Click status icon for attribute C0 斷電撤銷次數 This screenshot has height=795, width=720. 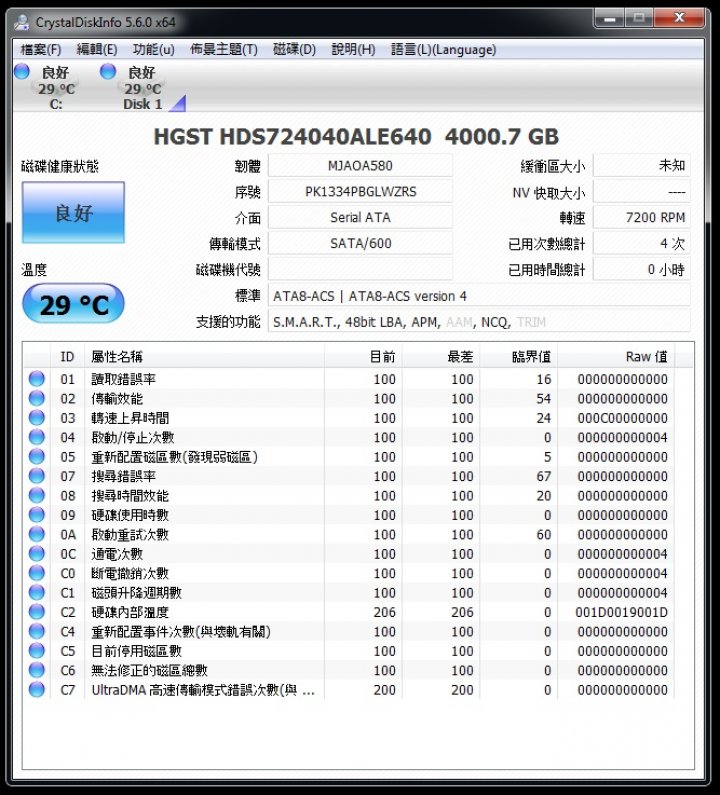37,573
